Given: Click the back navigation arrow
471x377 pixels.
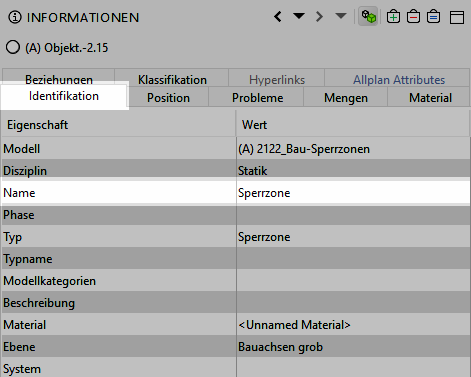Looking at the screenshot, I should (x=278, y=16).
